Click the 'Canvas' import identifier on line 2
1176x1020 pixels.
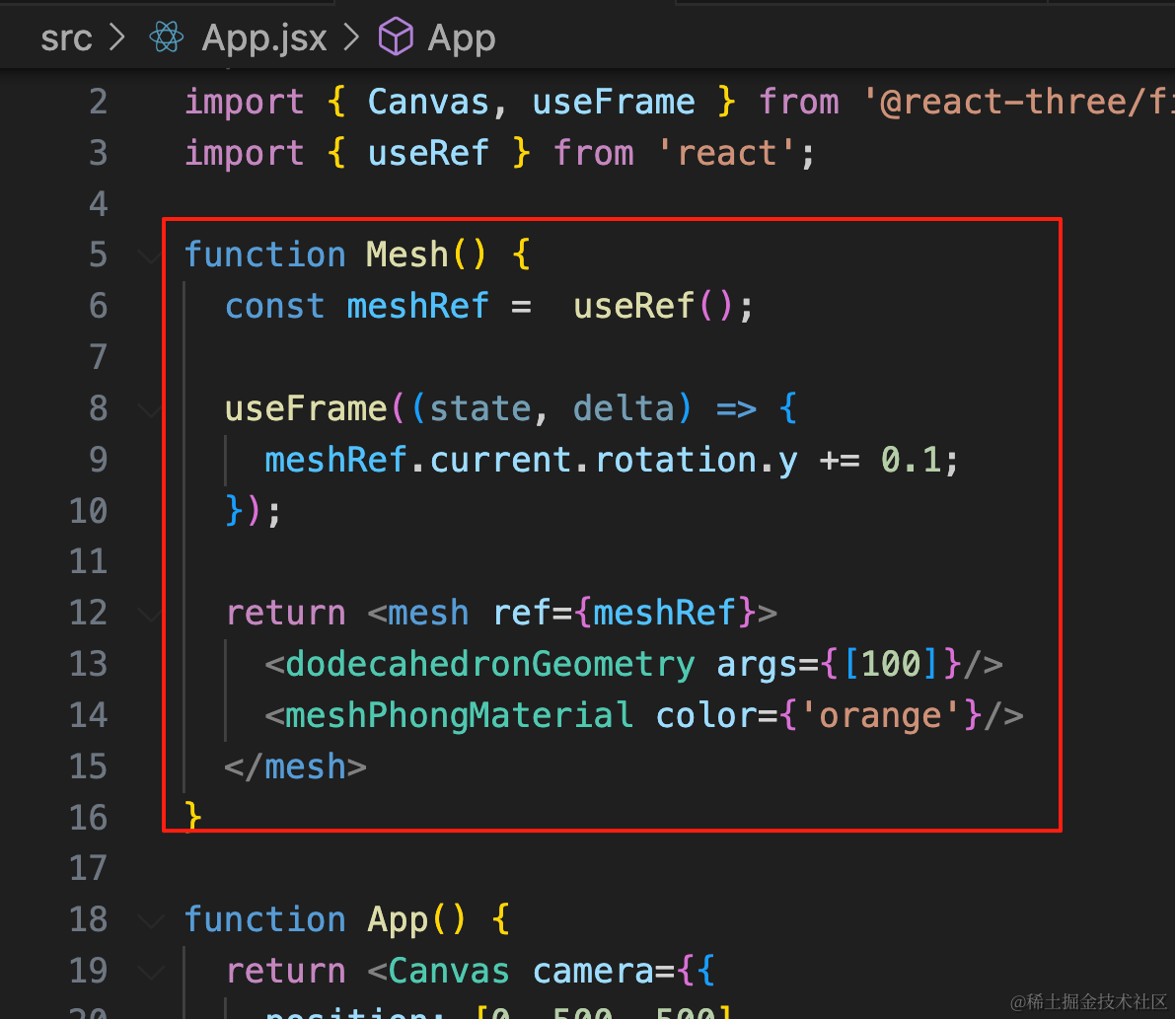pyautogui.click(x=427, y=102)
